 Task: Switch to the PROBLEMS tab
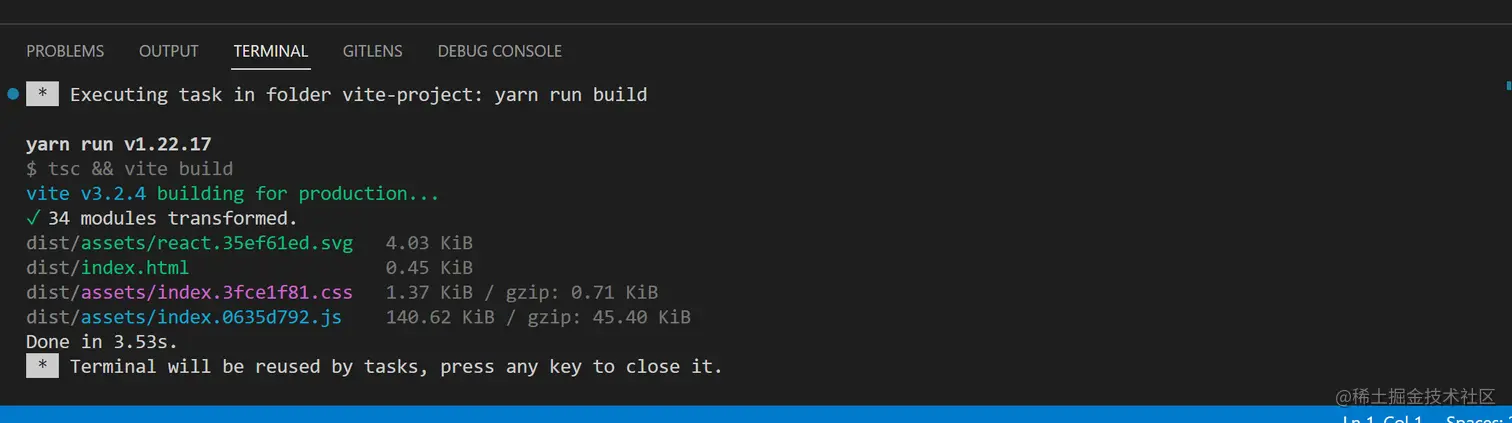[x=65, y=51]
